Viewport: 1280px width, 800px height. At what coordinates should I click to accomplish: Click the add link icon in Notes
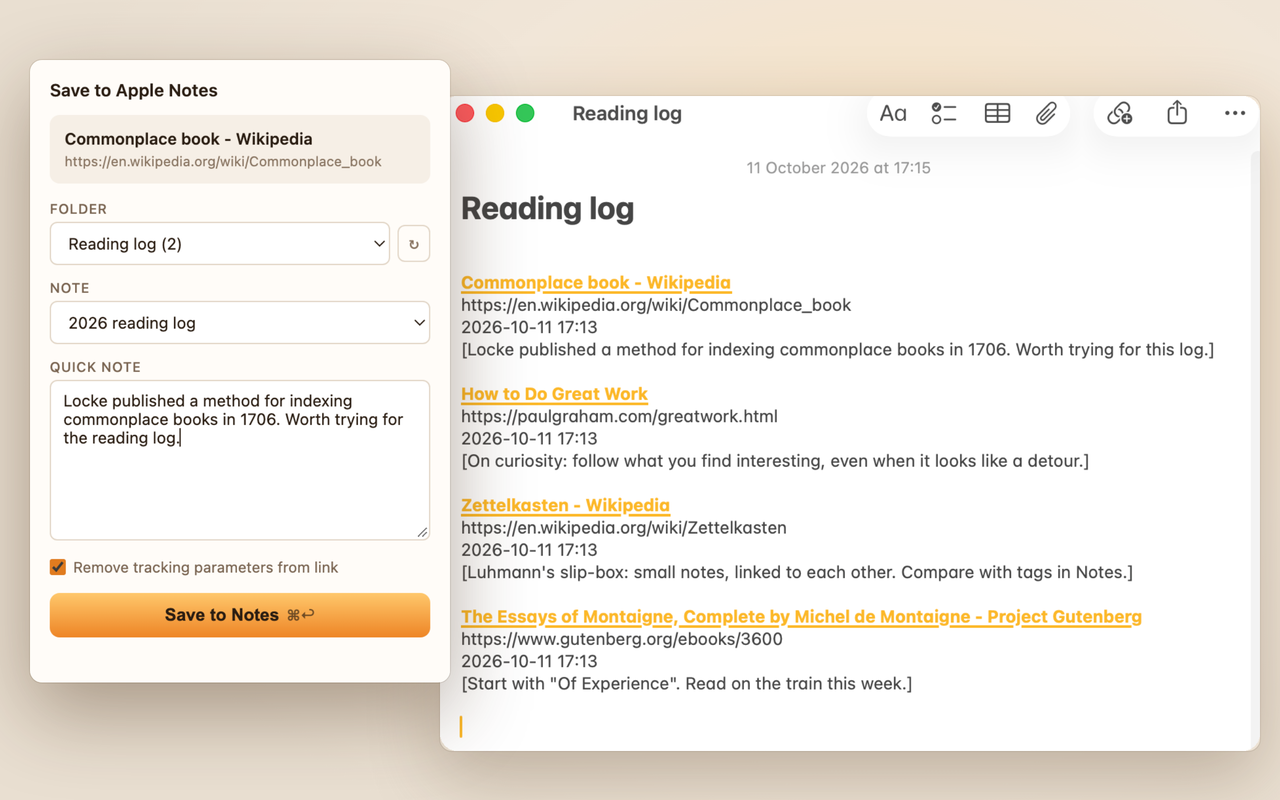1120,113
